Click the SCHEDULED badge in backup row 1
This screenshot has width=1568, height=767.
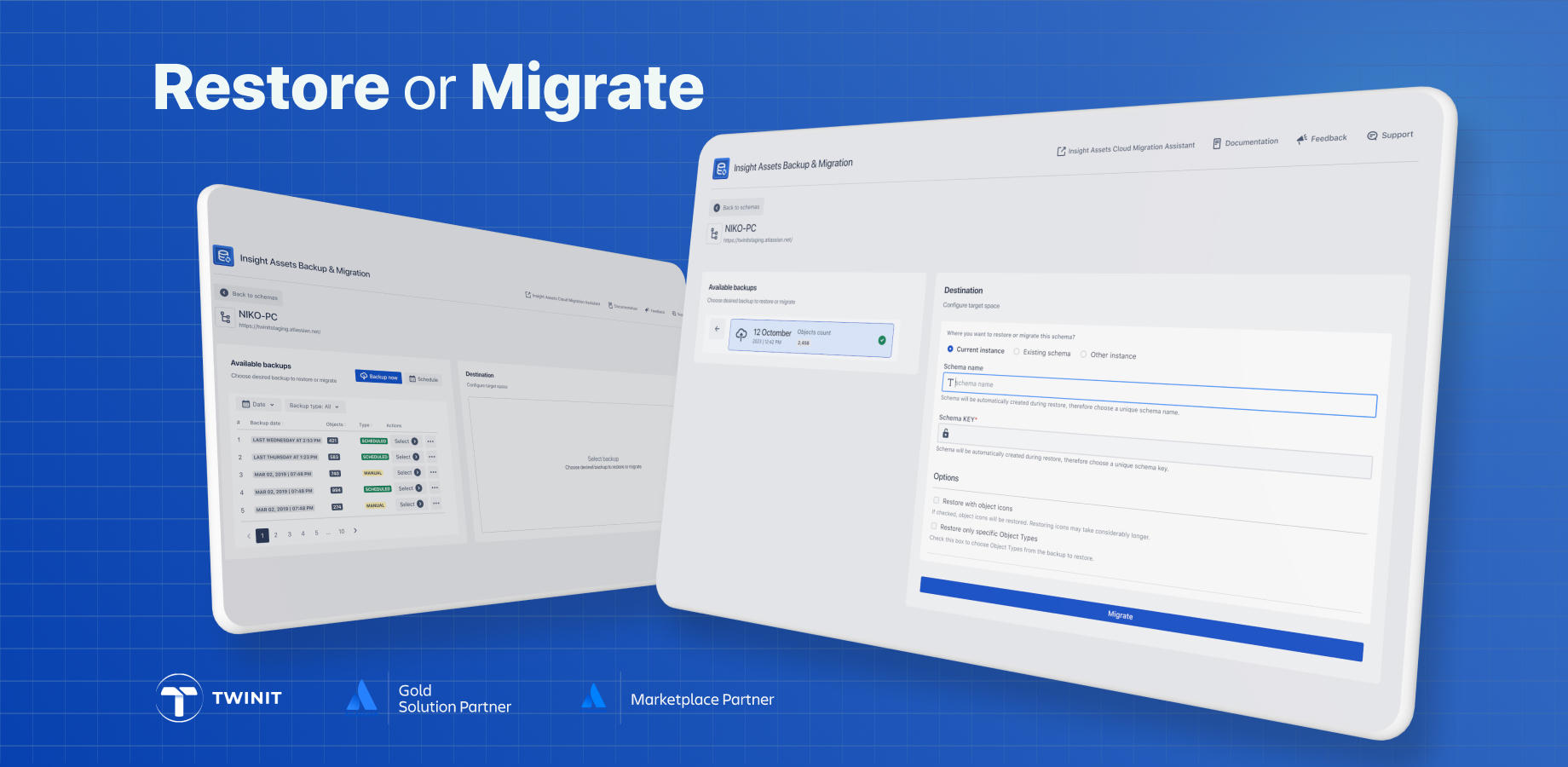(374, 441)
